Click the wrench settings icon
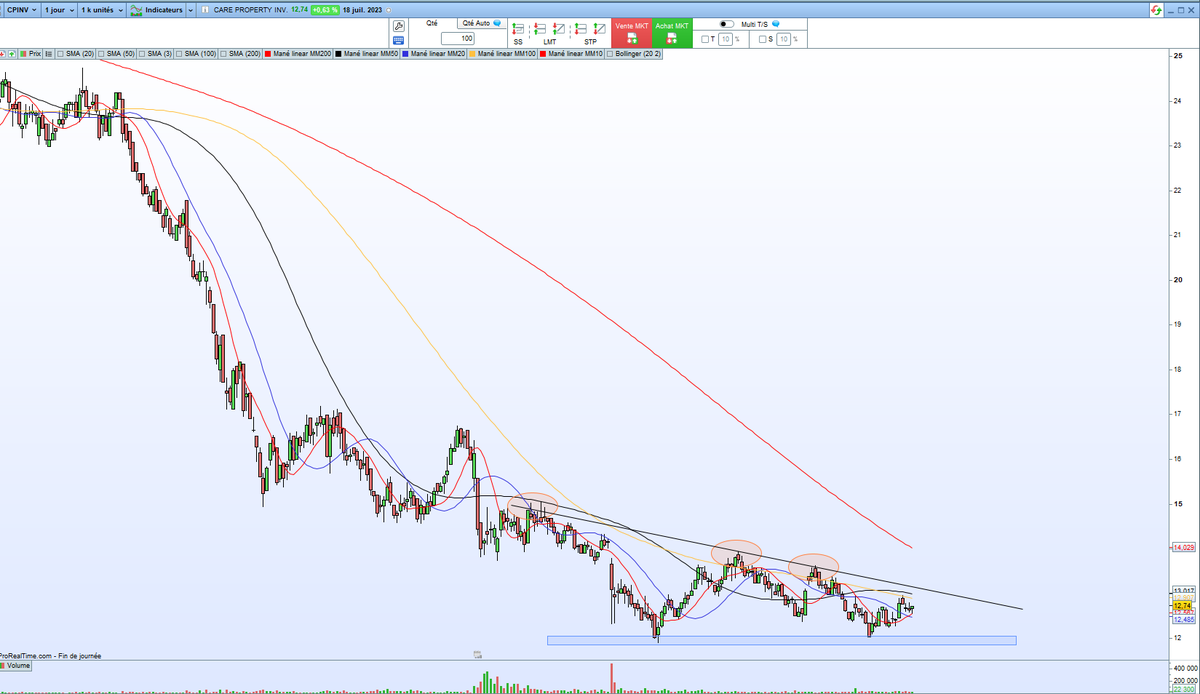This screenshot has width=1200, height=694. point(398,26)
